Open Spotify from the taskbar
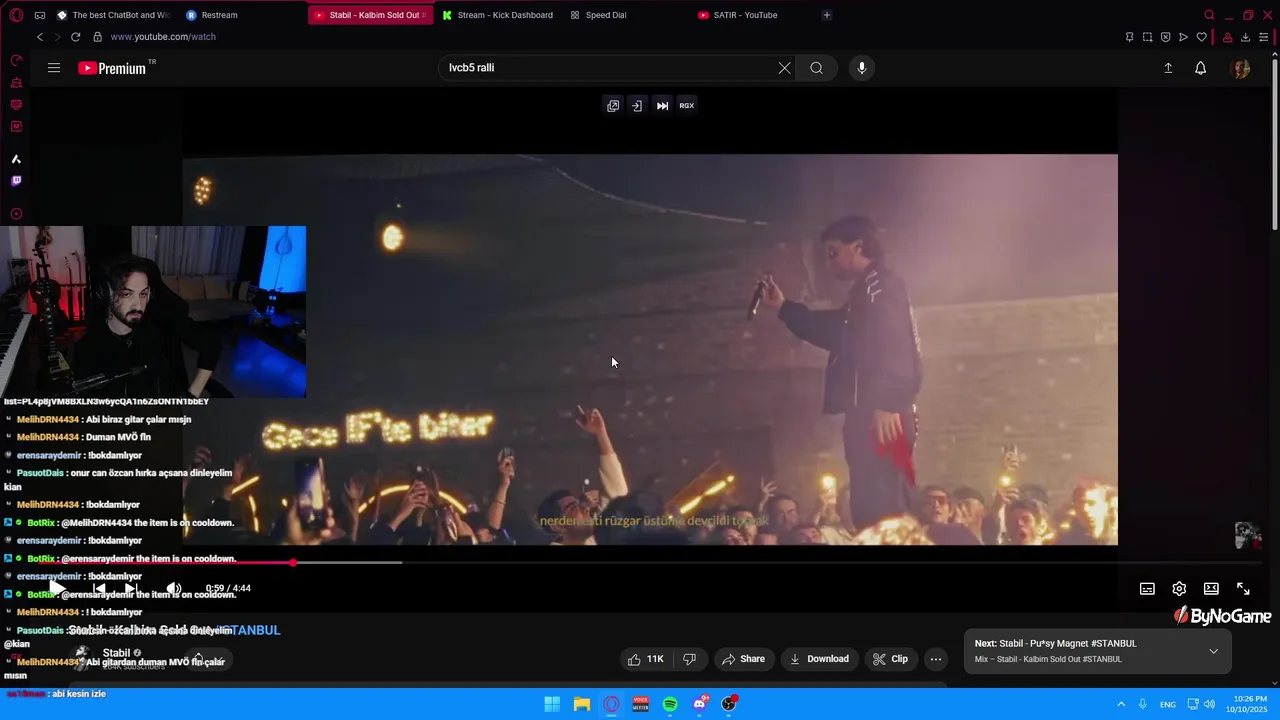 [x=670, y=704]
